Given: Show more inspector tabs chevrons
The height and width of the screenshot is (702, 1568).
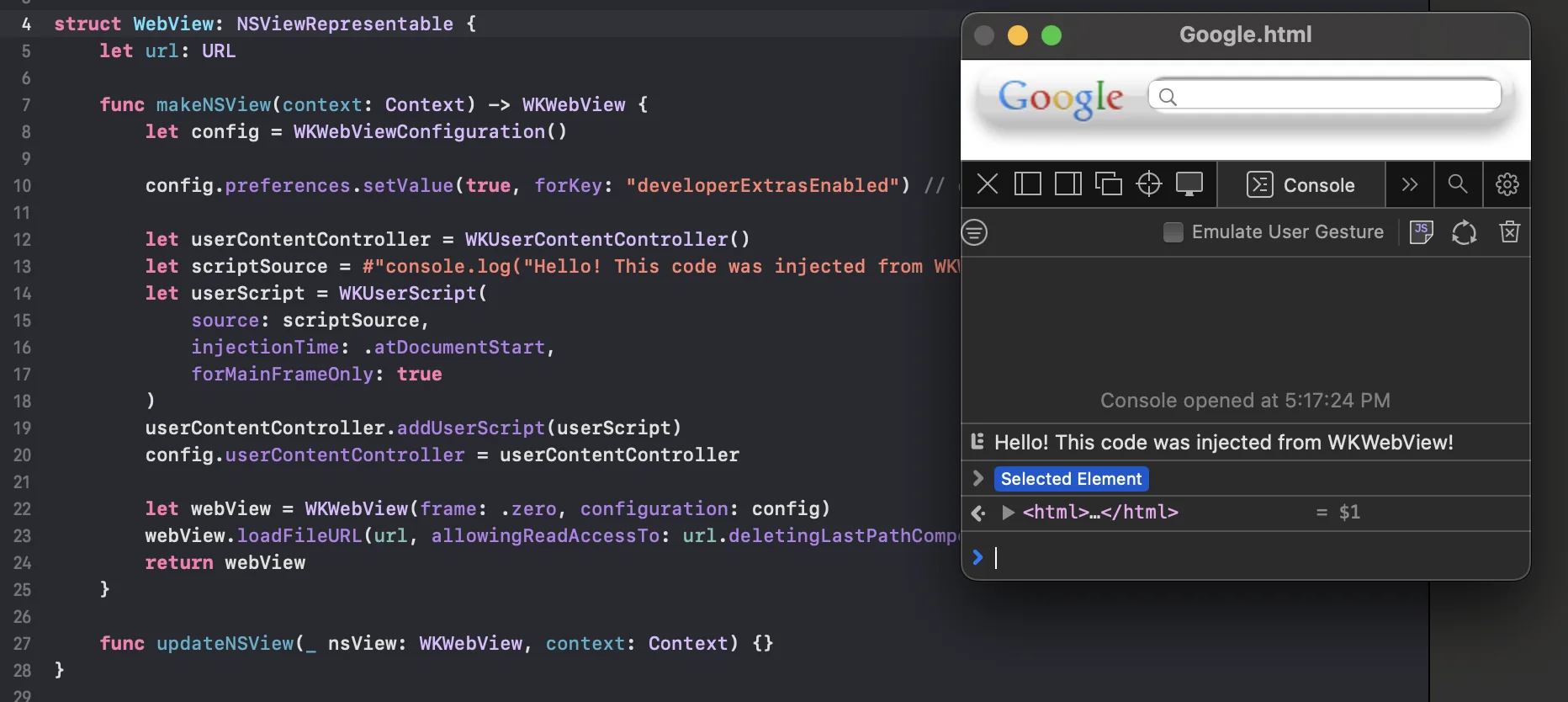Looking at the screenshot, I should coord(1410,184).
